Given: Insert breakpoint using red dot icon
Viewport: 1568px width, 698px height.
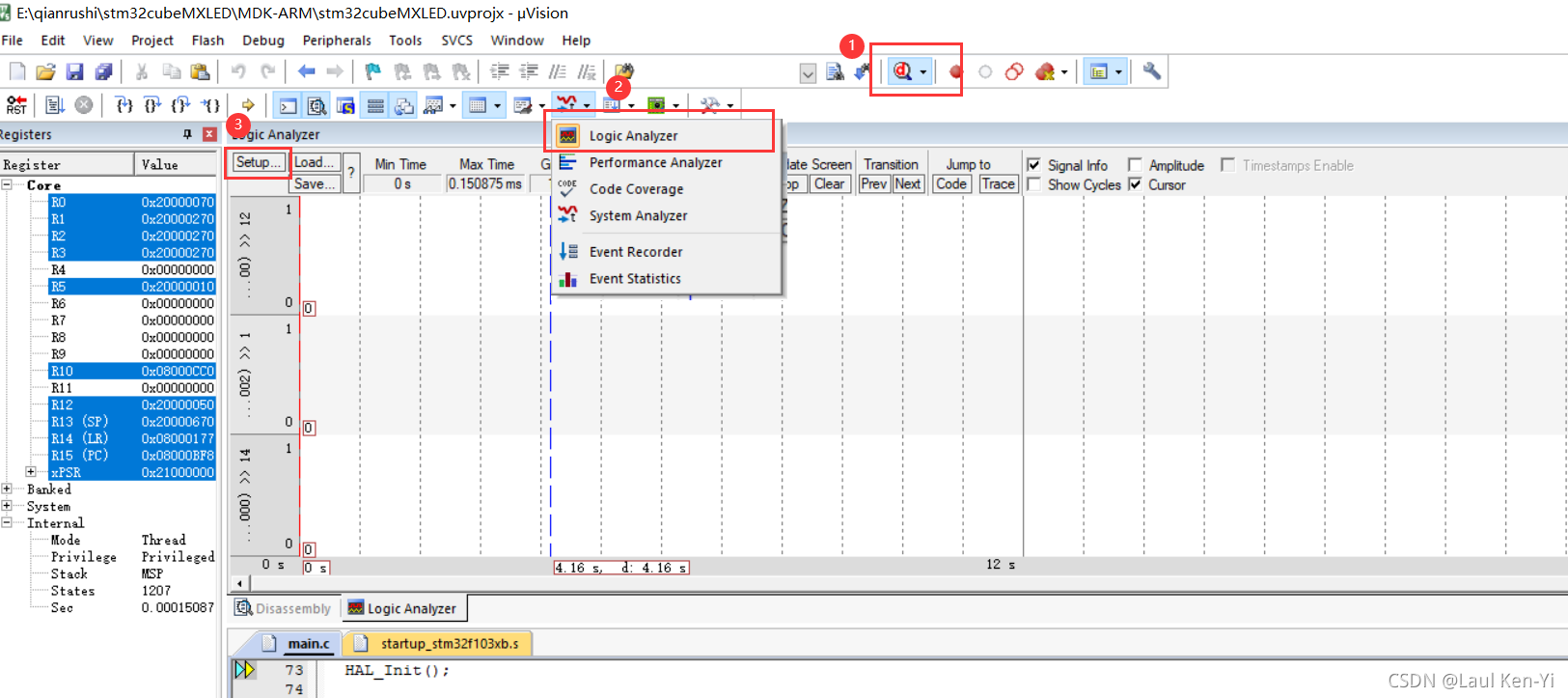Looking at the screenshot, I should tap(955, 71).
